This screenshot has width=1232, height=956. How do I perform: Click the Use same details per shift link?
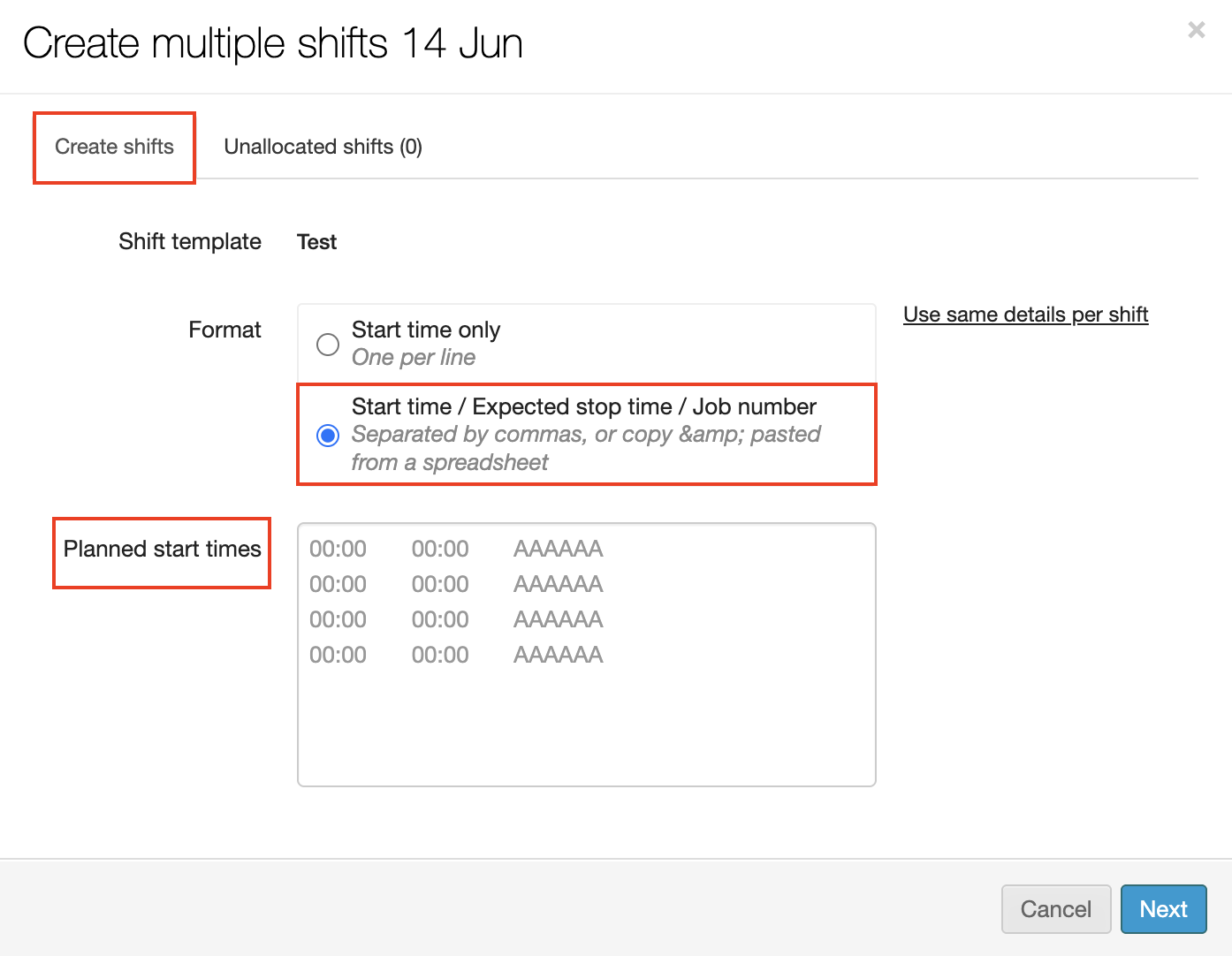1025,315
